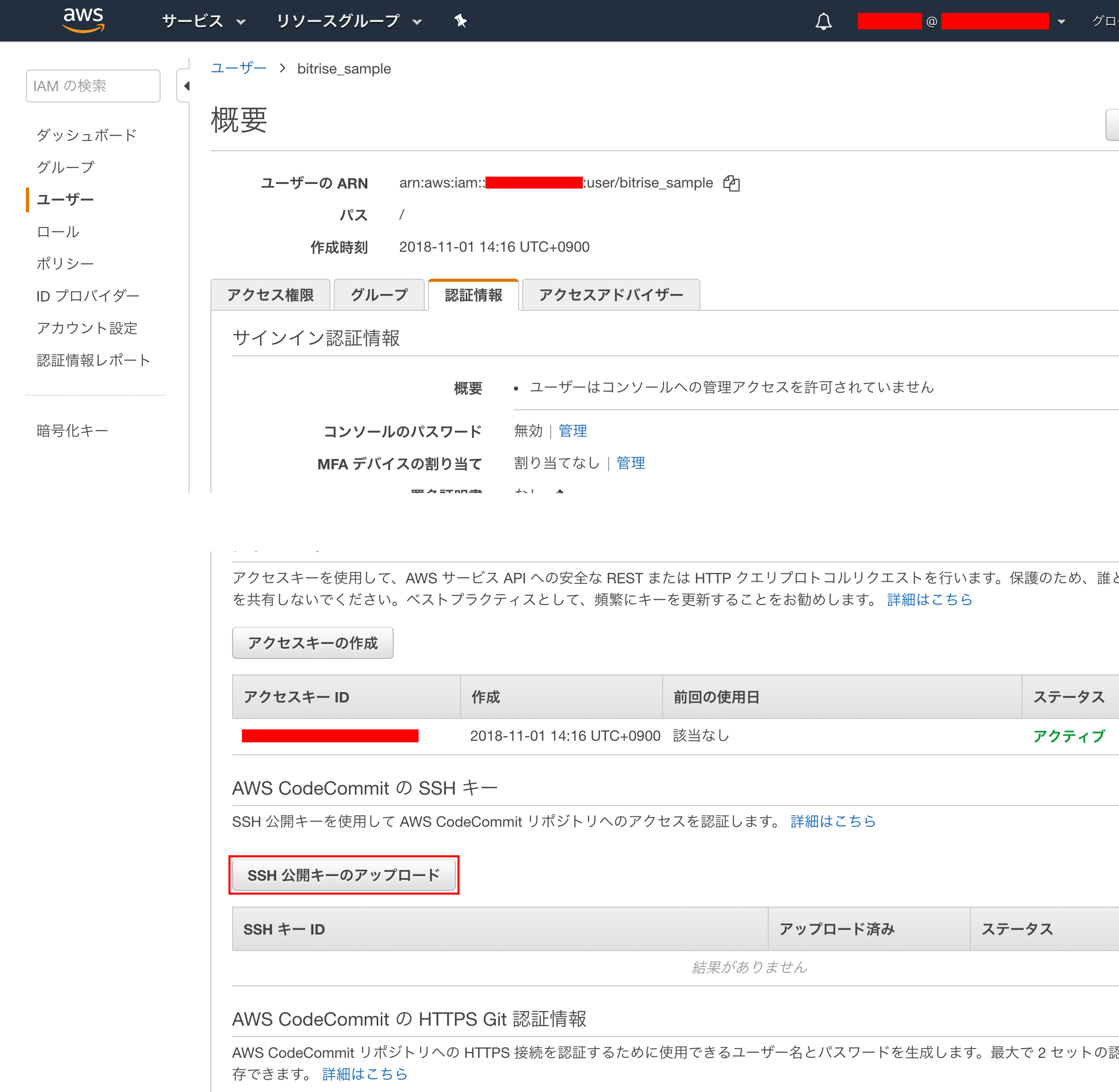Open the notifications bell icon
The image size is (1119, 1092).
click(824, 21)
